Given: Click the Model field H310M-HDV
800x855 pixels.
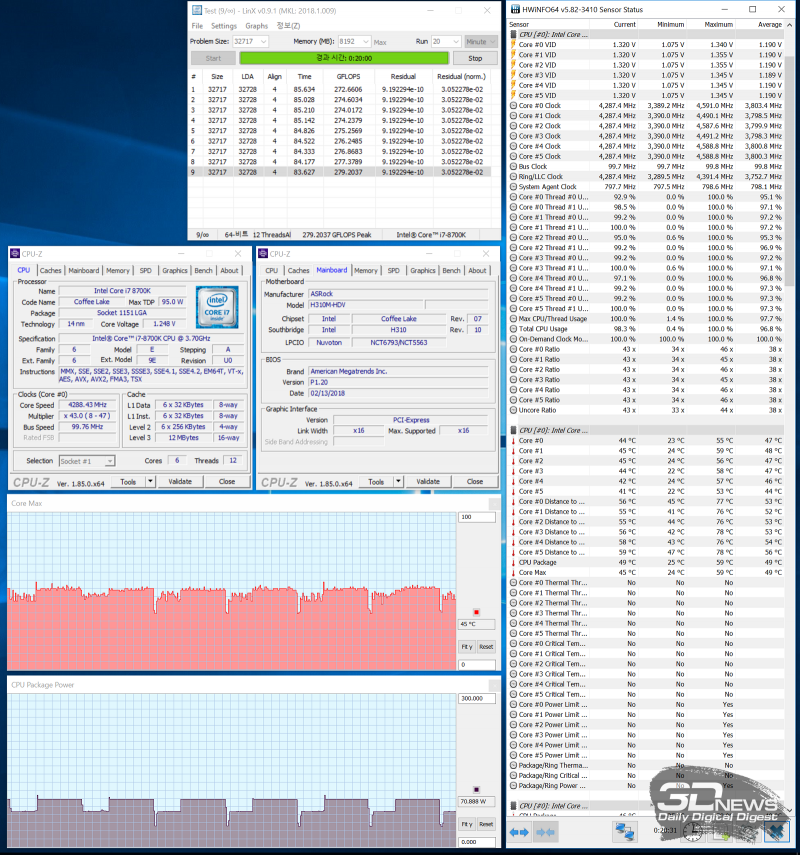Looking at the screenshot, I should pos(365,305).
